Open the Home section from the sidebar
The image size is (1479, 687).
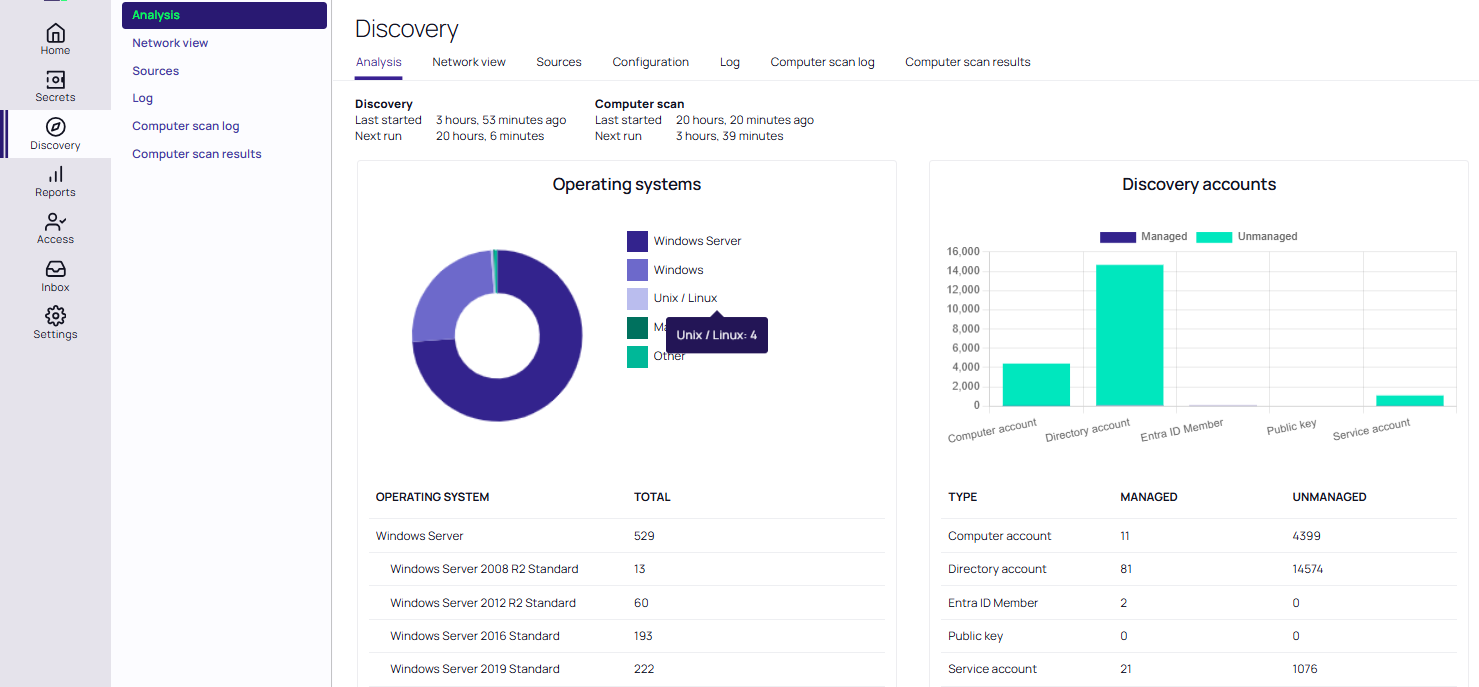pyautogui.click(x=55, y=40)
